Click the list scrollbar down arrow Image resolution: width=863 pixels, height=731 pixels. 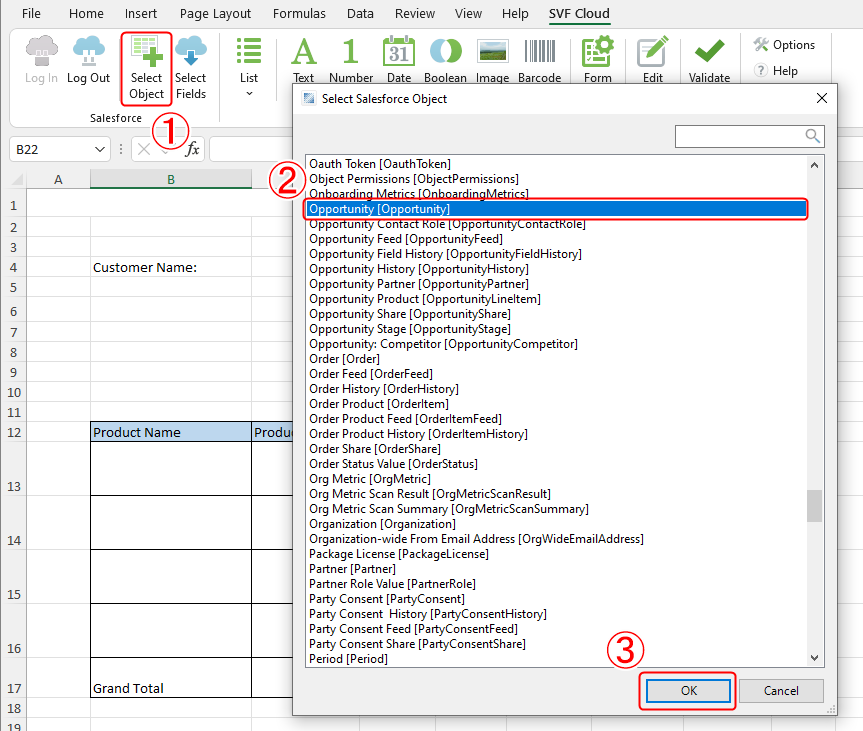(x=815, y=658)
